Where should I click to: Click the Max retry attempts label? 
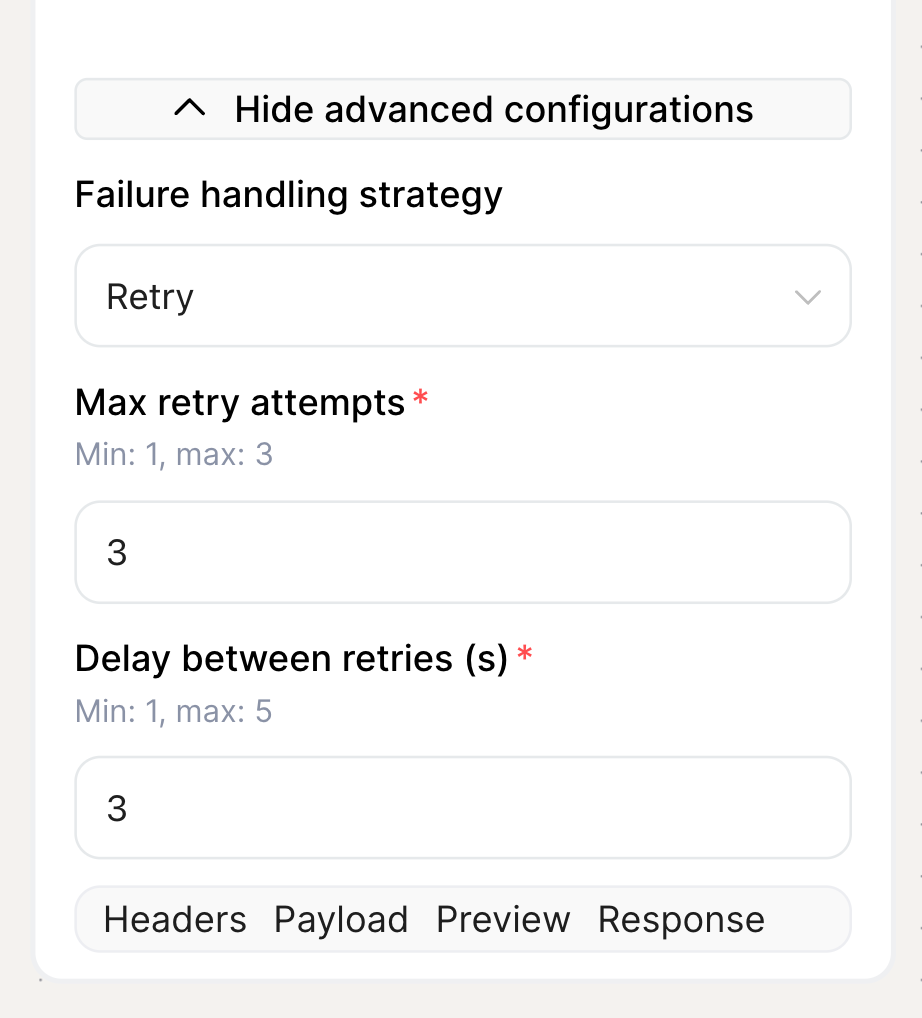point(240,402)
